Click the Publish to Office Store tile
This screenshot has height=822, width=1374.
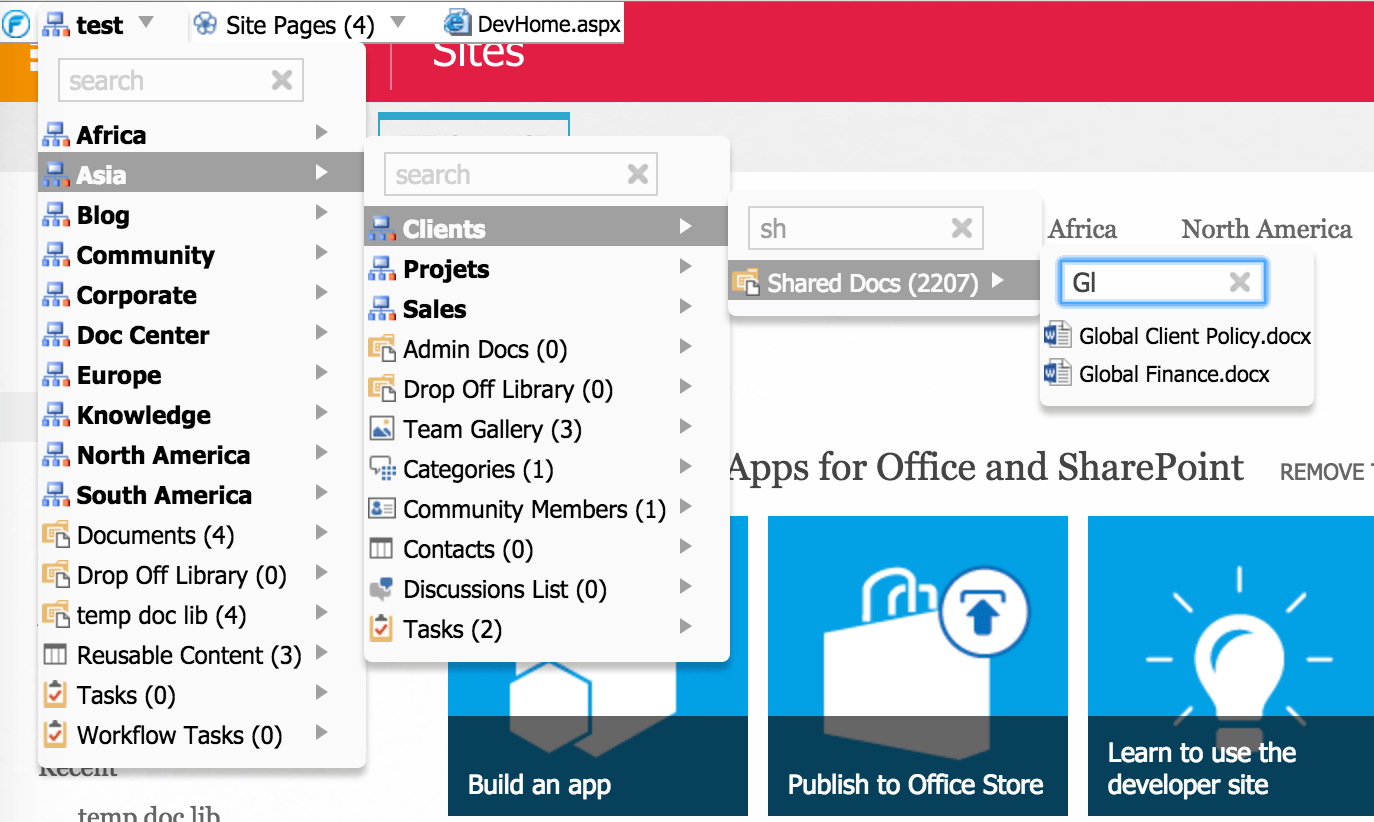coord(916,665)
